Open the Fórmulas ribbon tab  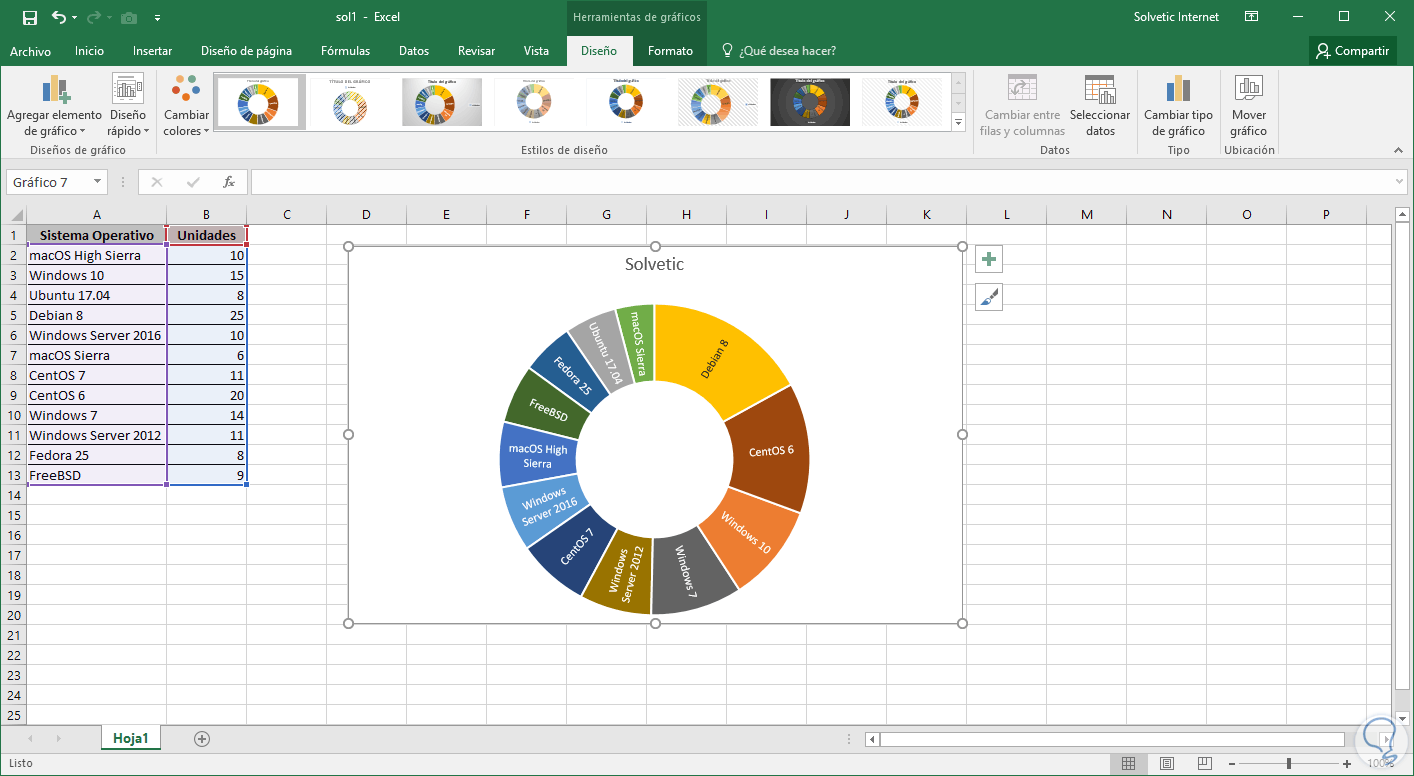(x=345, y=51)
